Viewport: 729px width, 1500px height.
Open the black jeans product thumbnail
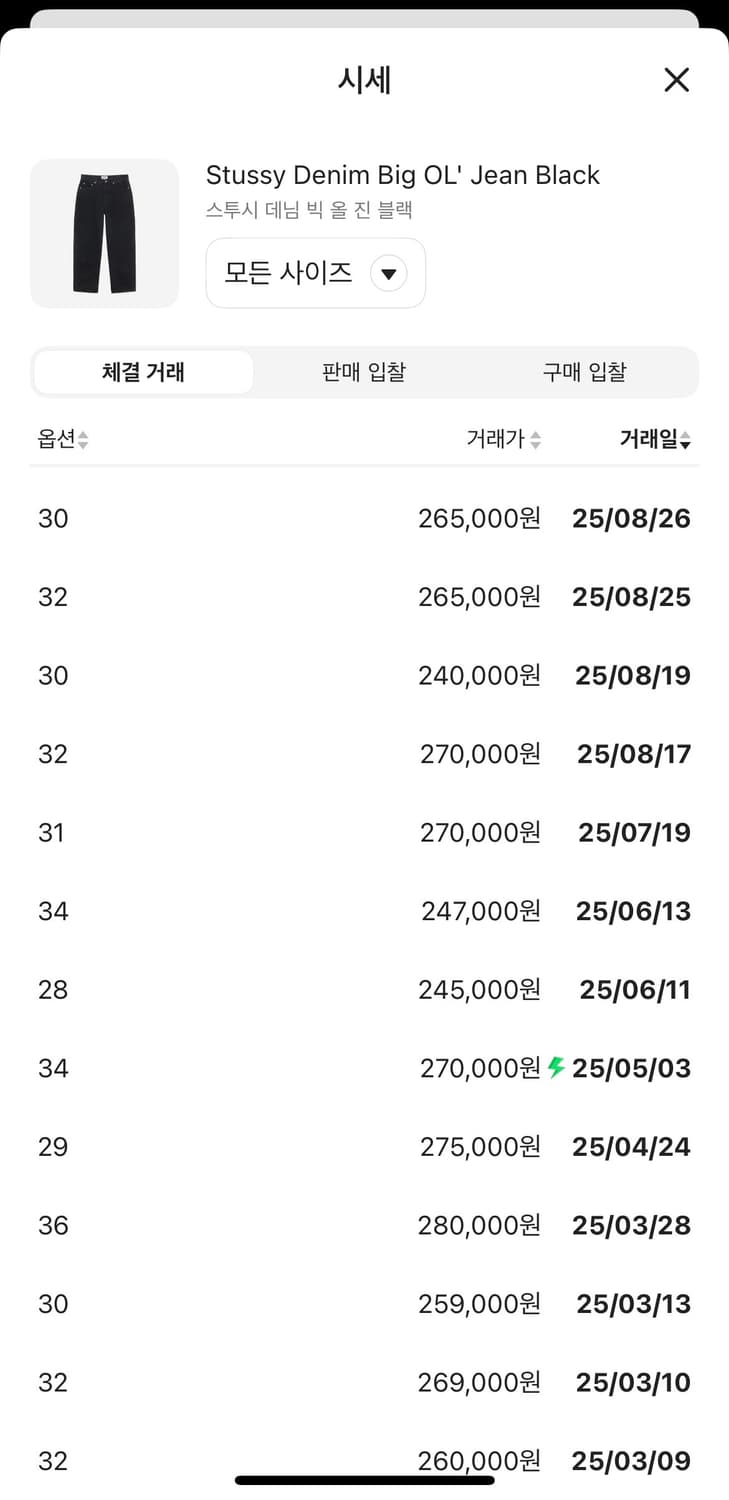click(x=104, y=233)
